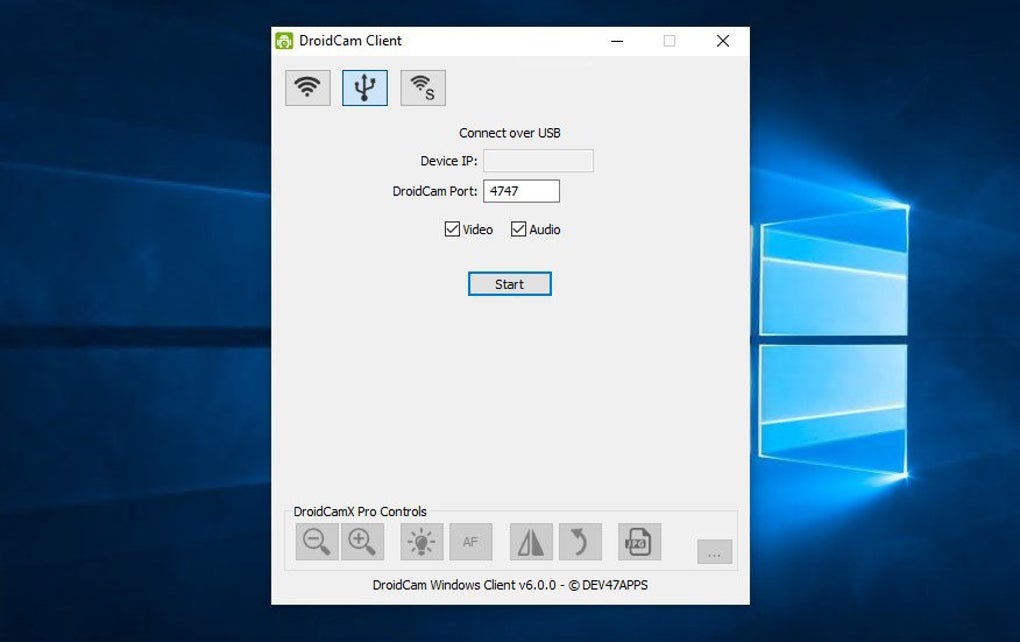1020x642 pixels.
Task: Click the DroidCam Port input field
Action: point(521,191)
